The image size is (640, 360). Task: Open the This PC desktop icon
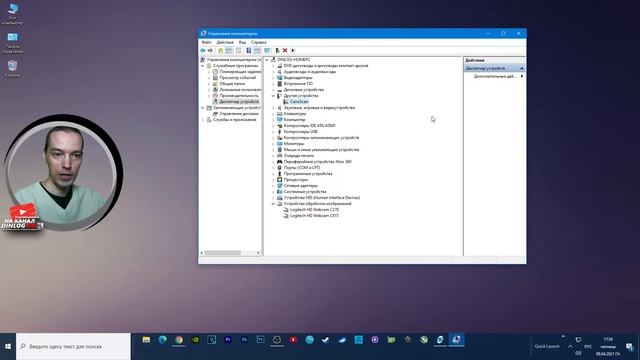[x=12, y=14]
